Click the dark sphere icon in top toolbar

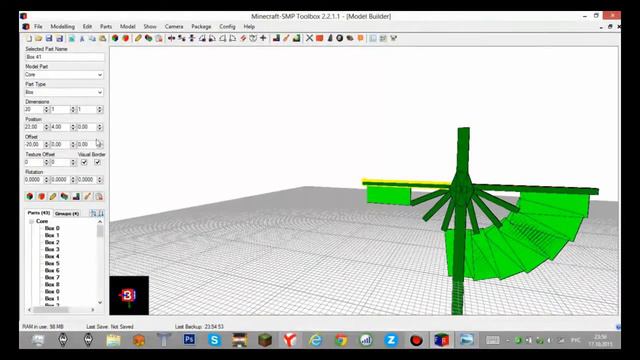pos(340,38)
